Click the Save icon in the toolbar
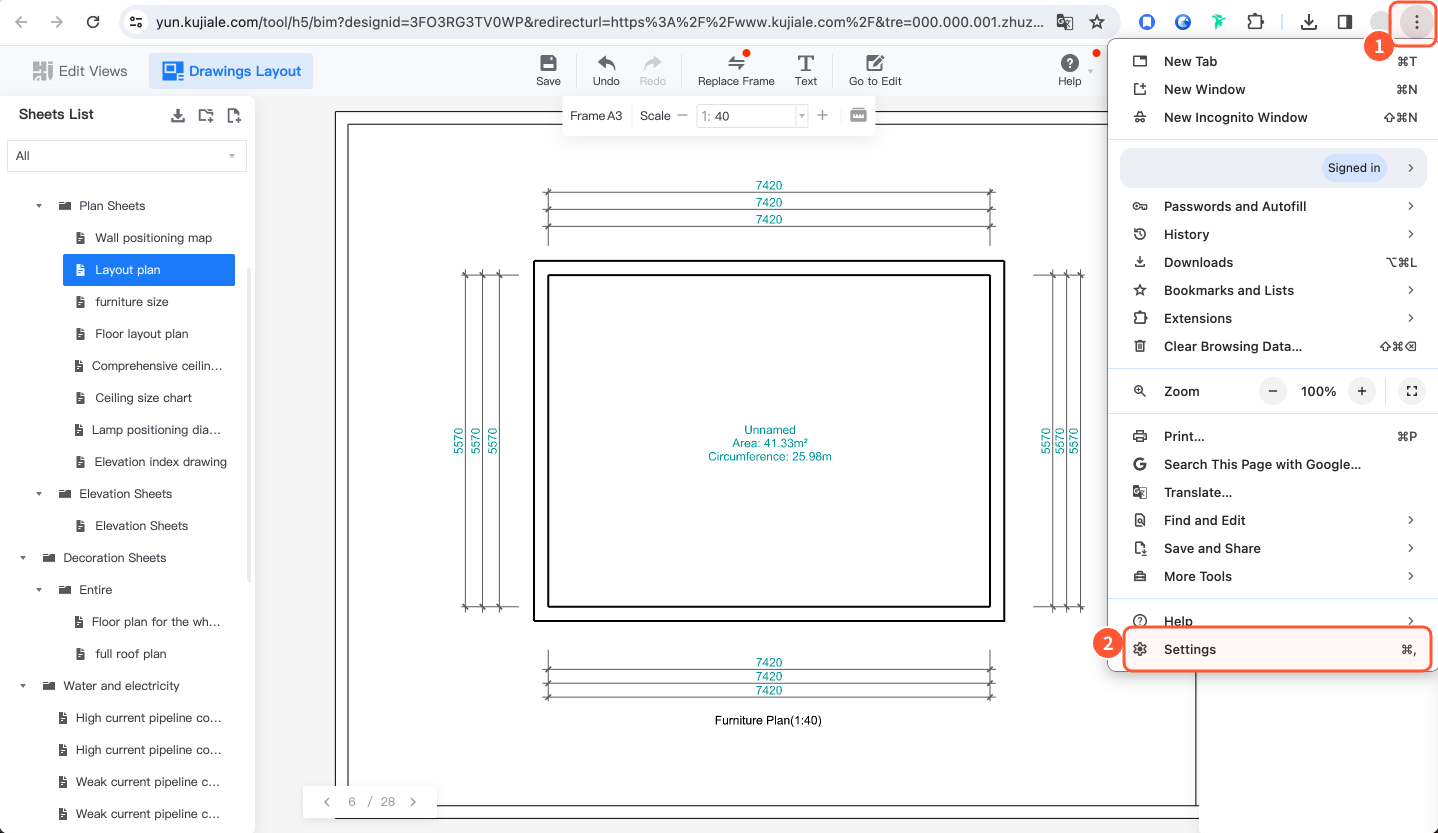Image resolution: width=1438 pixels, height=833 pixels. [548, 64]
